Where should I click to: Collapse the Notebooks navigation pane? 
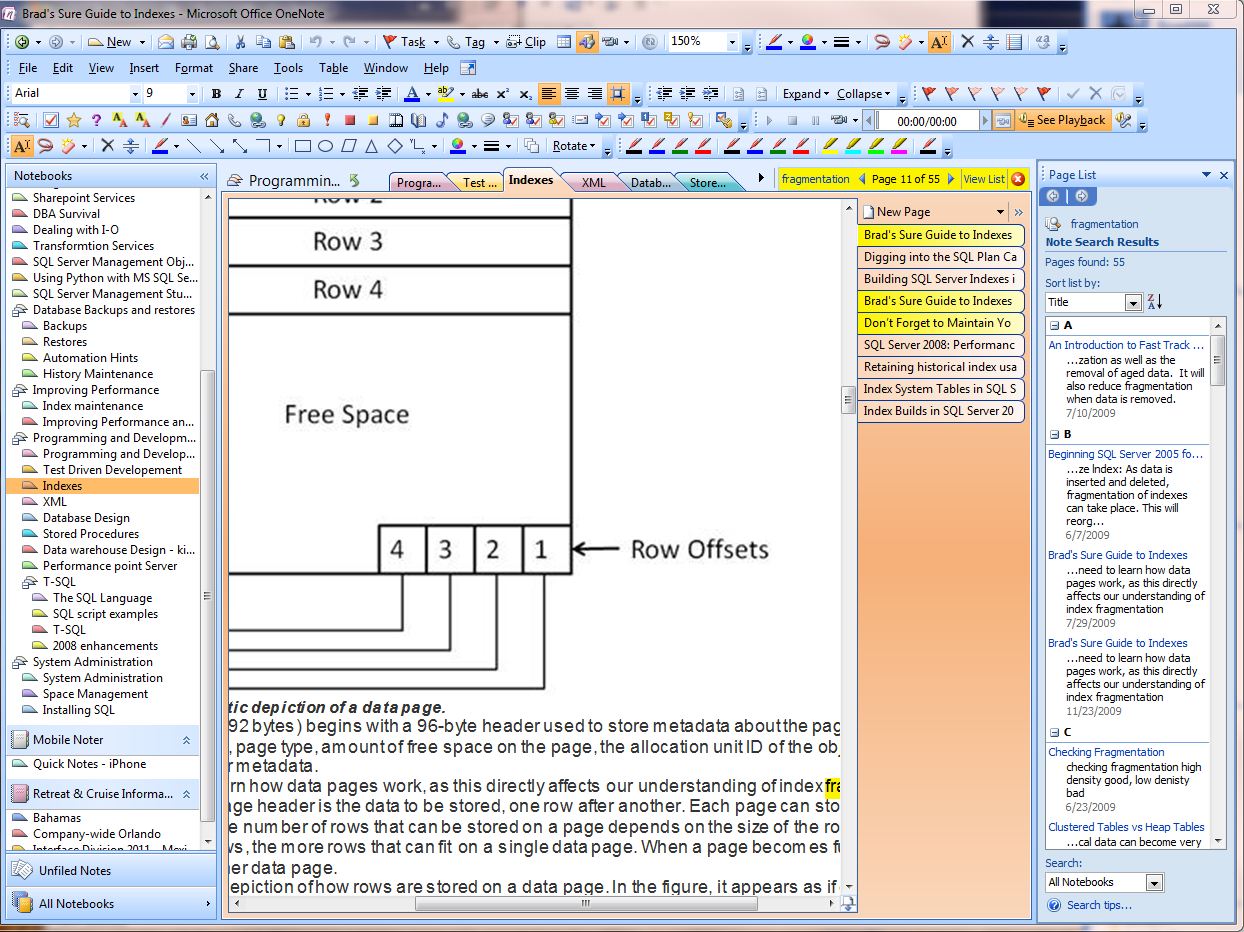pos(204,176)
